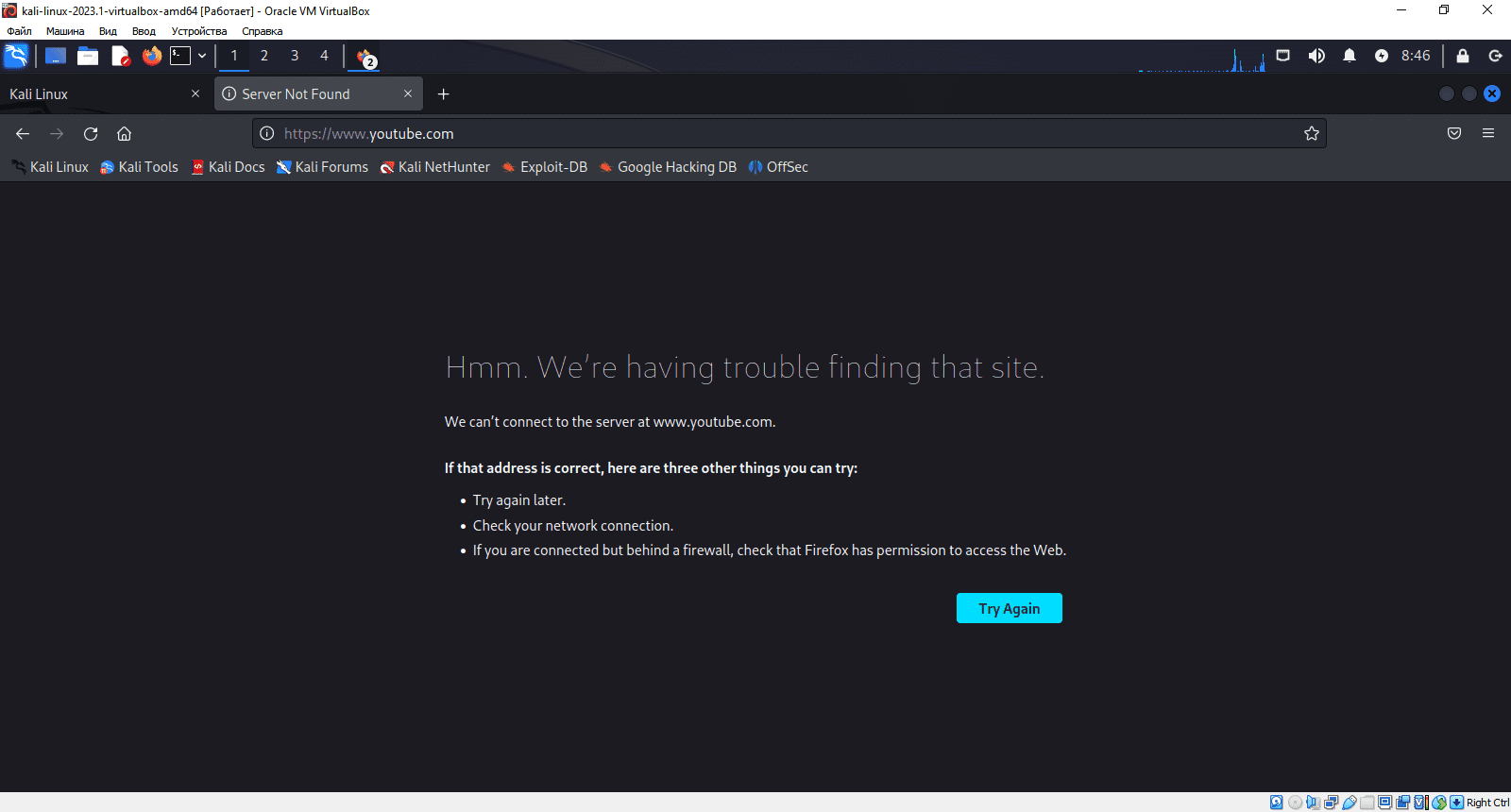The image size is (1511, 812).
Task: Close the Kali Linux tab
Action: tap(195, 93)
